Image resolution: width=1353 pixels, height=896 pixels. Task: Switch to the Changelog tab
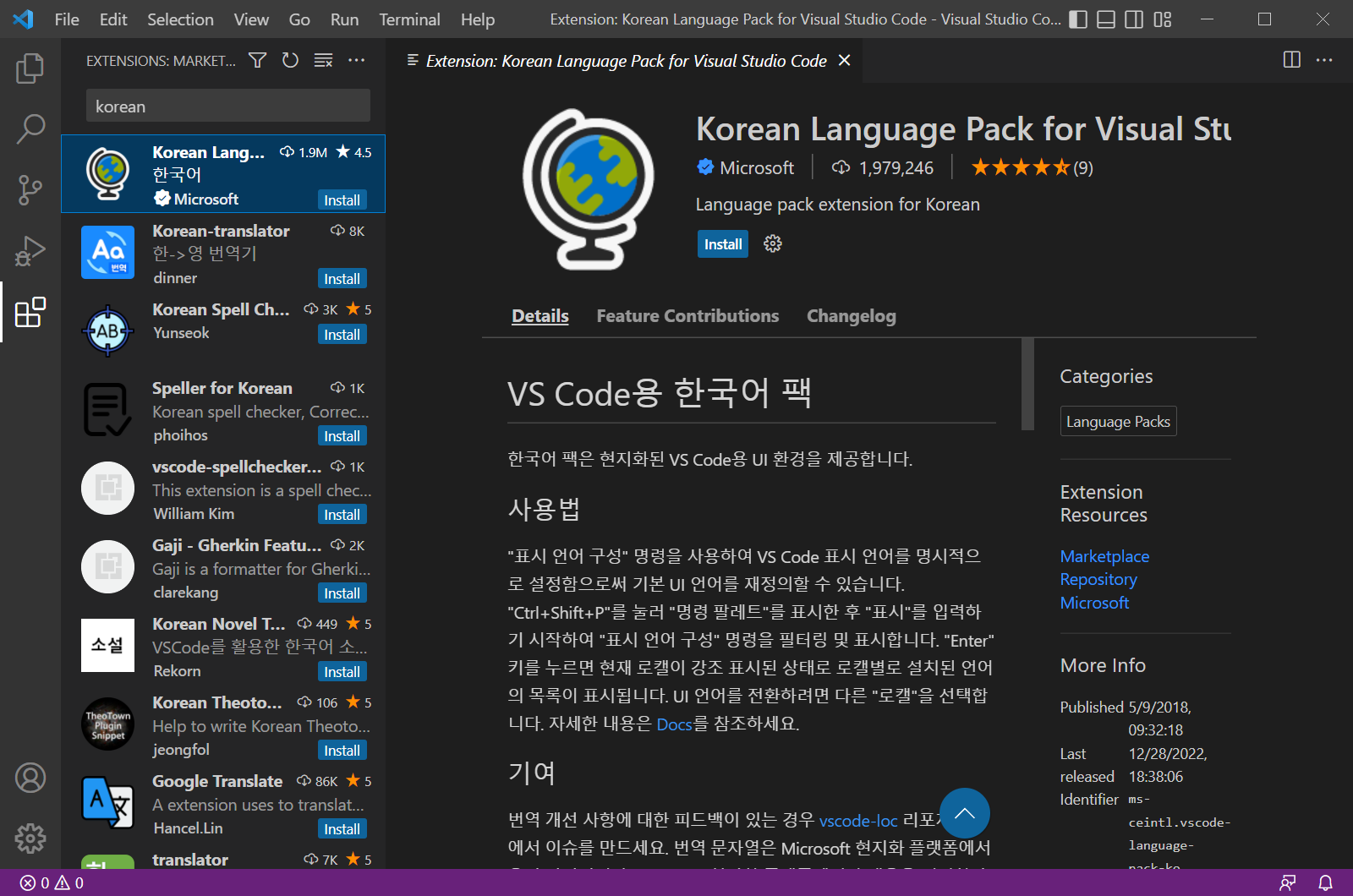(x=851, y=316)
